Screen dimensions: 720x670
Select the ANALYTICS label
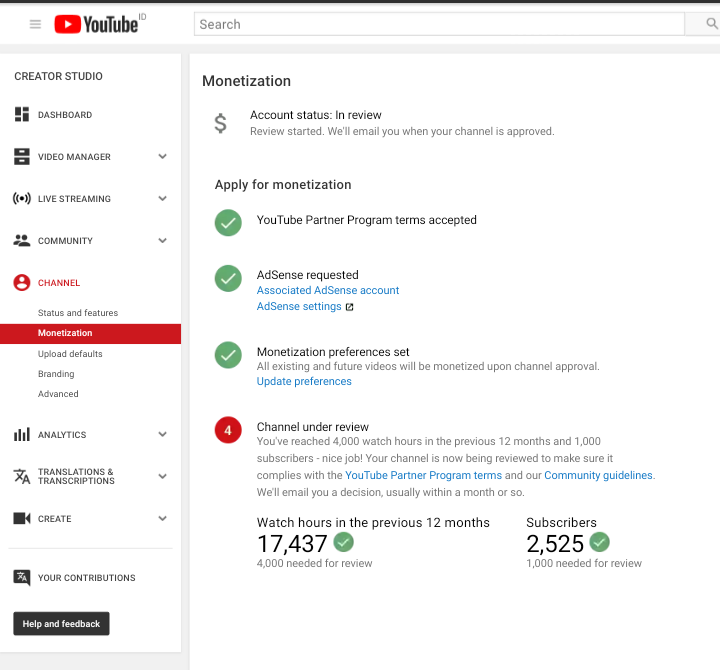point(62,435)
